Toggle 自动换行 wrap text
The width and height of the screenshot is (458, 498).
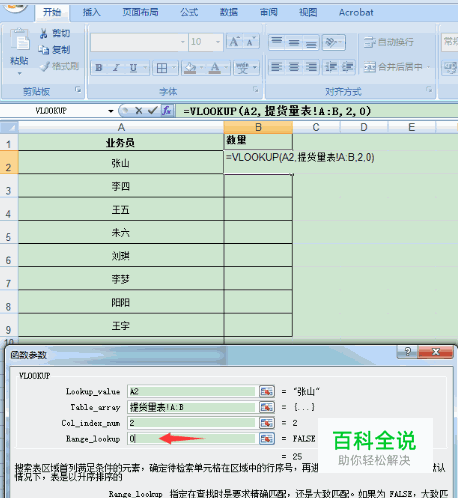pyautogui.click(x=389, y=42)
